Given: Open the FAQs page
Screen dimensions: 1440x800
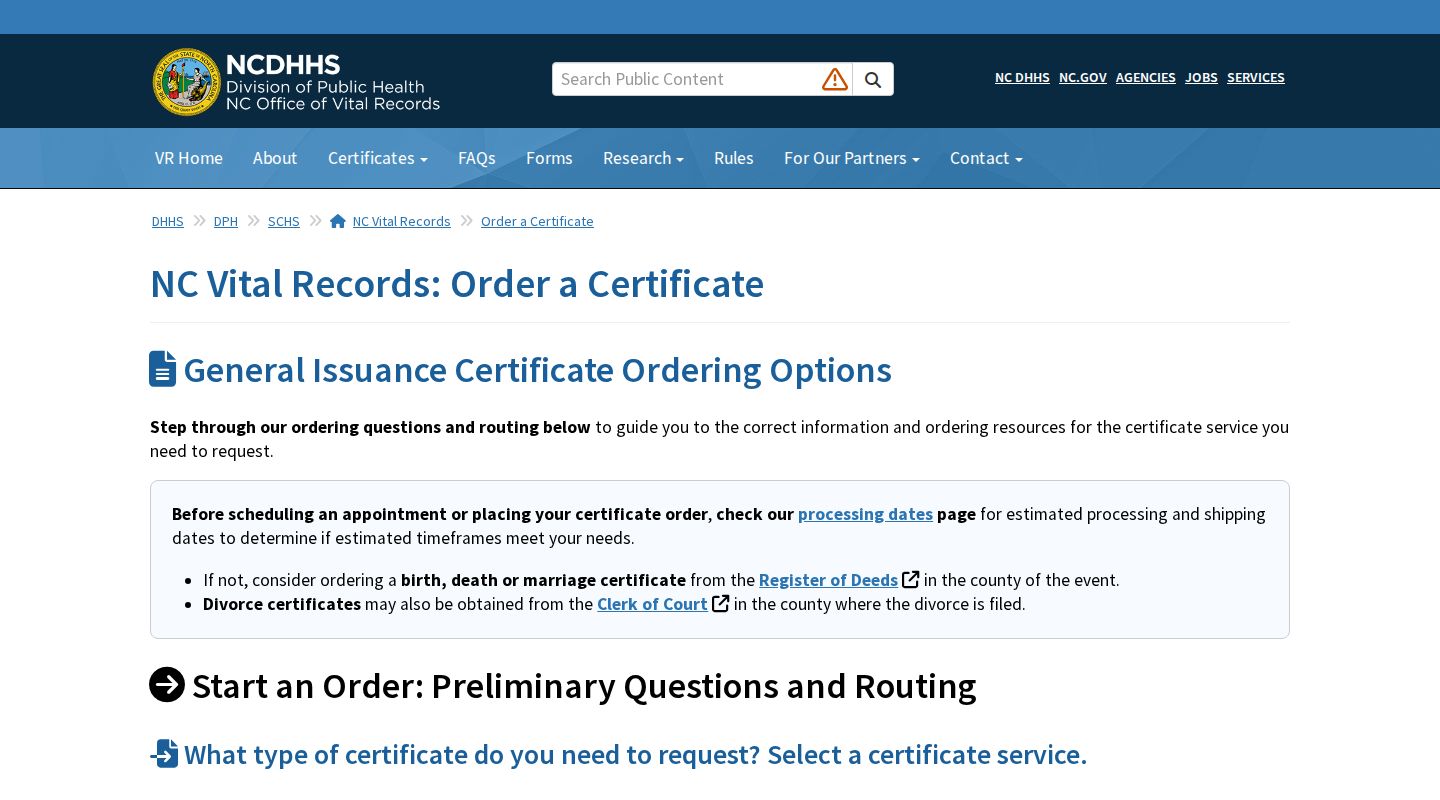Looking at the screenshot, I should point(477,158).
